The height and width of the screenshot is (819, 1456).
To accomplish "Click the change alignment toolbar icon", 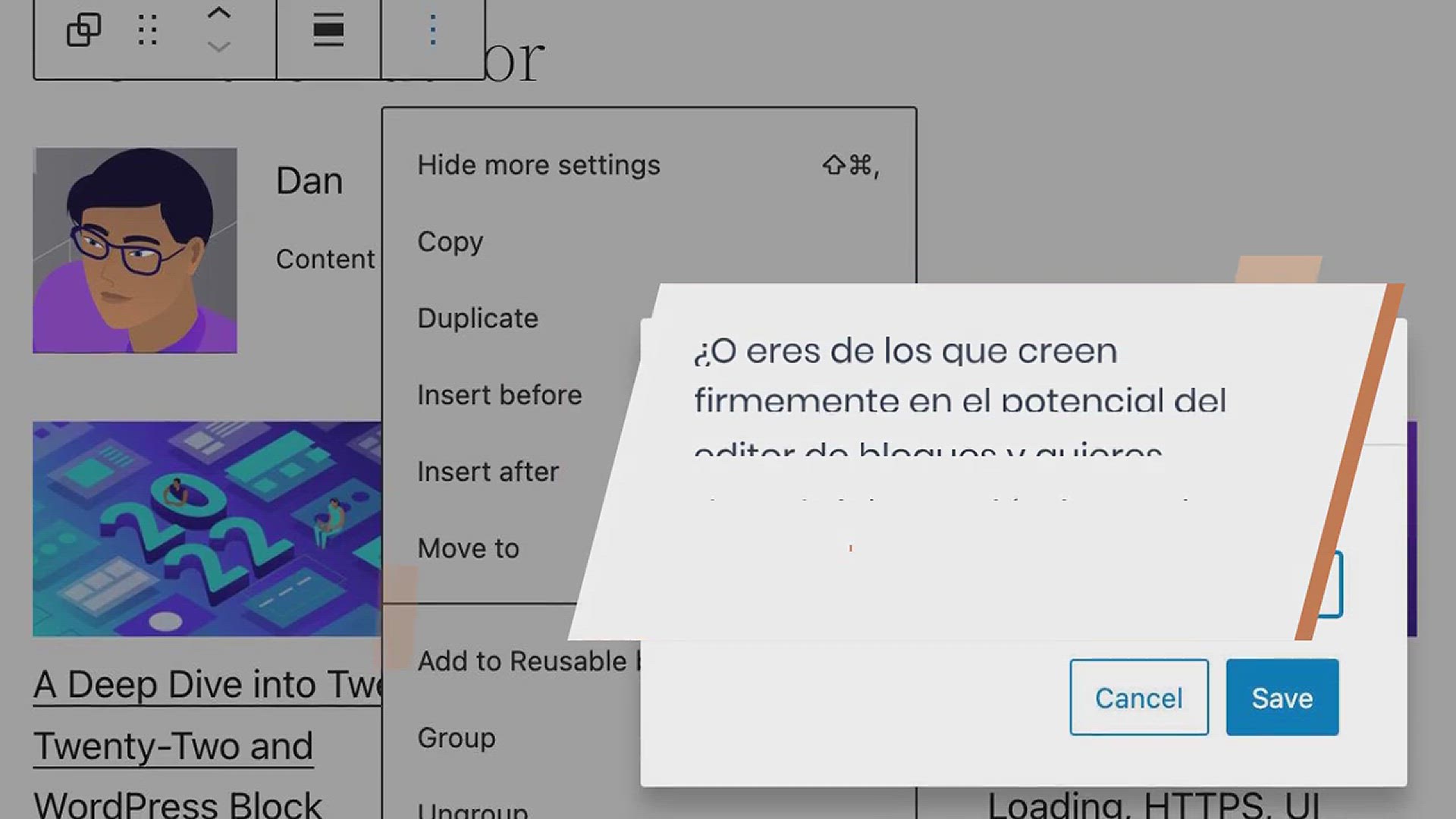I will click(x=328, y=30).
